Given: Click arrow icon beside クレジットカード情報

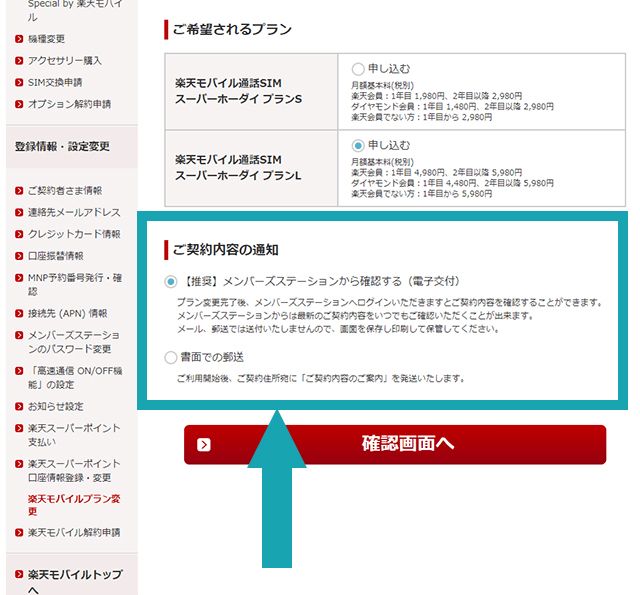Looking at the screenshot, I should [x=19, y=234].
